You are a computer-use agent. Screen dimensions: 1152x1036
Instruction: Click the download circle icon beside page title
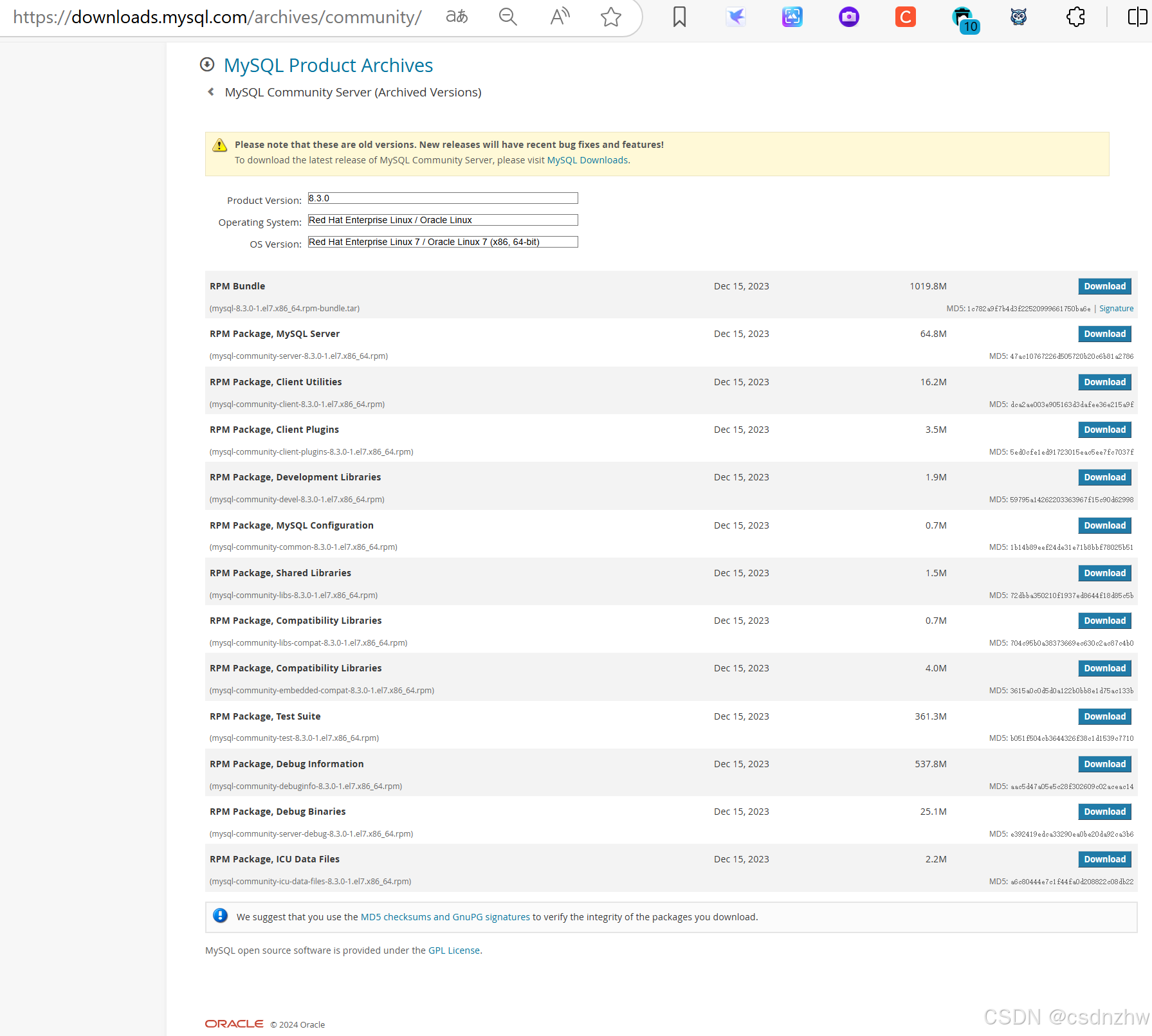click(207, 64)
